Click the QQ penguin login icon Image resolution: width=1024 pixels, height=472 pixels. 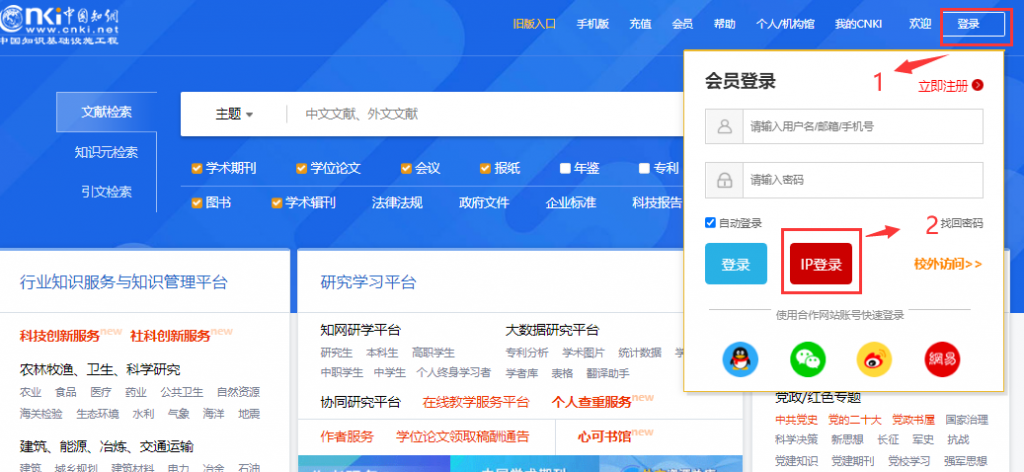tap(740, 359)
